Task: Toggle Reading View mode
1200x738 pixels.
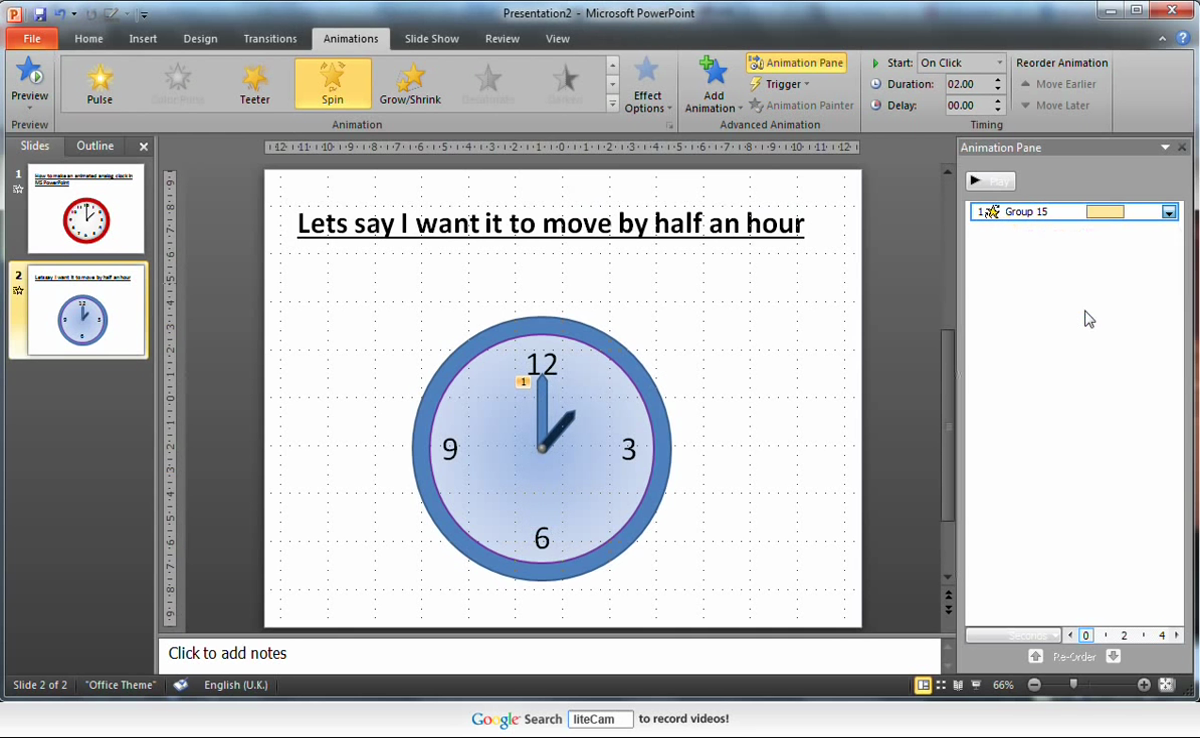Action: [958, 685]
